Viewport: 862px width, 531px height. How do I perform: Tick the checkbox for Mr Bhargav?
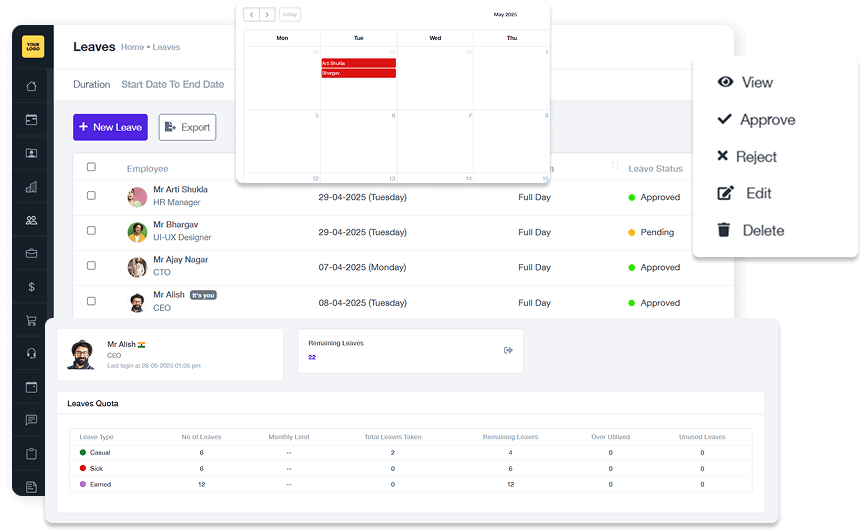coord(91,230)
